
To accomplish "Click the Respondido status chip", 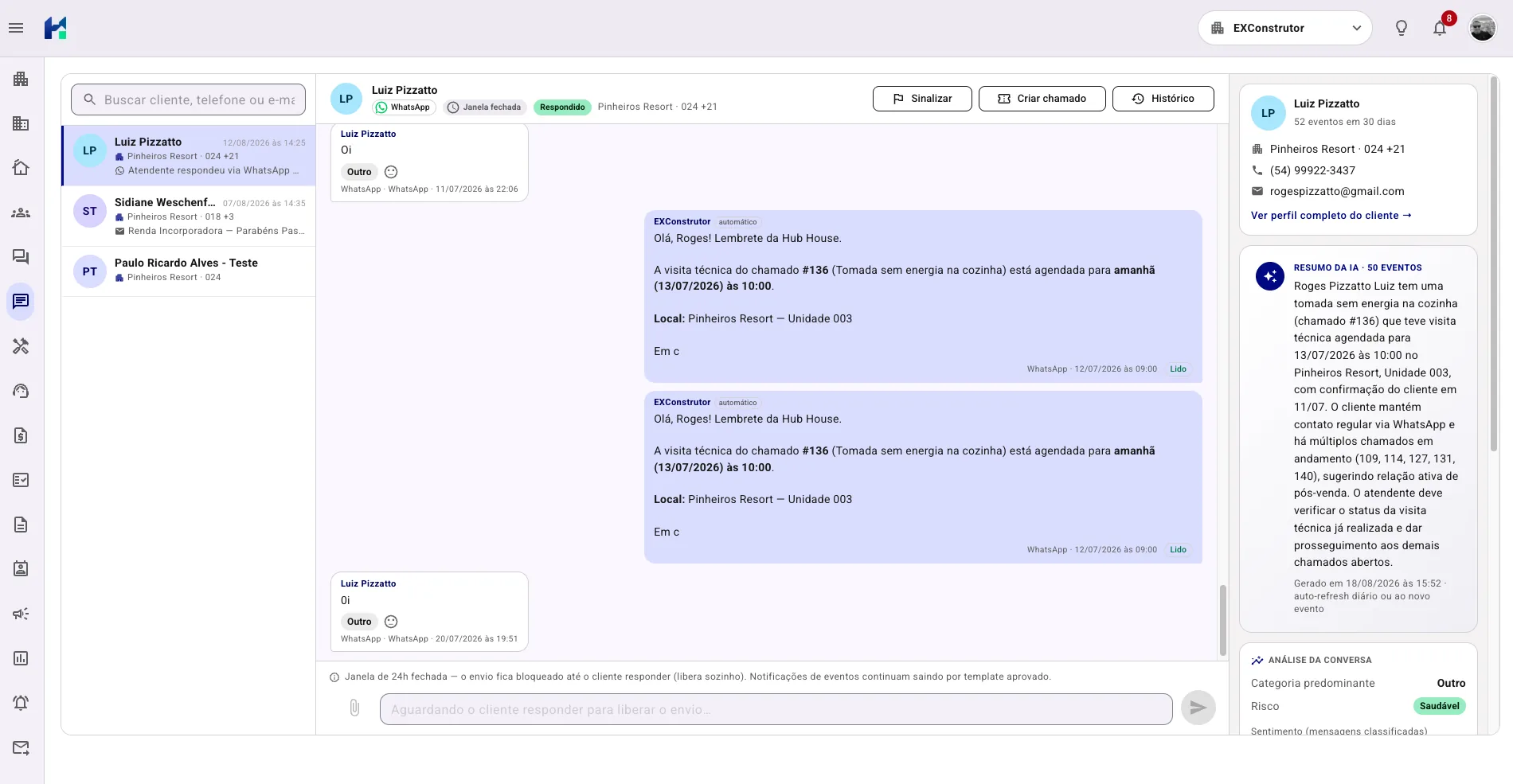I will pos(562,107).
